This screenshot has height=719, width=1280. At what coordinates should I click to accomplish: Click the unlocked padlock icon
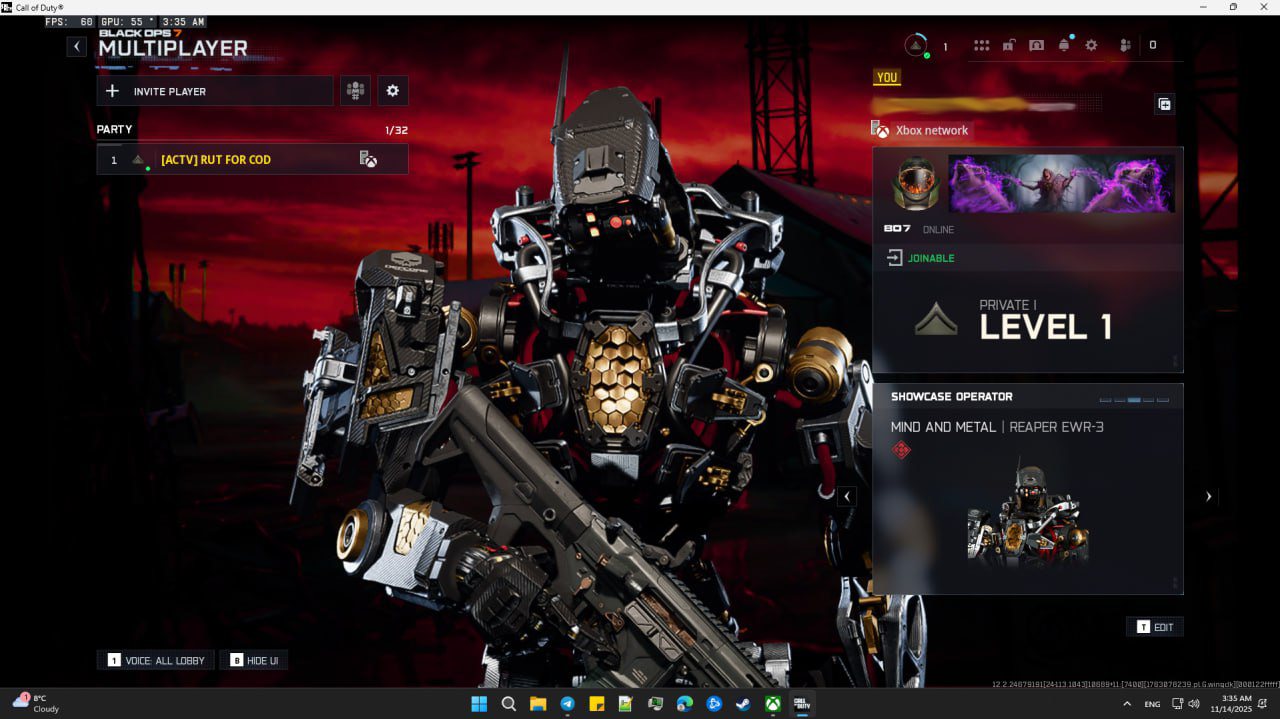[x=1009, y=45]
